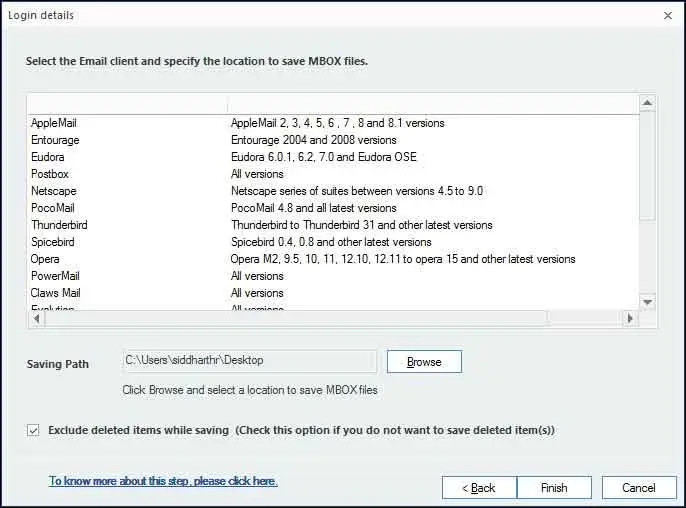The image size is (686, 508).
Task: Click the vertical scrollbar thumb
Action: 647,165
